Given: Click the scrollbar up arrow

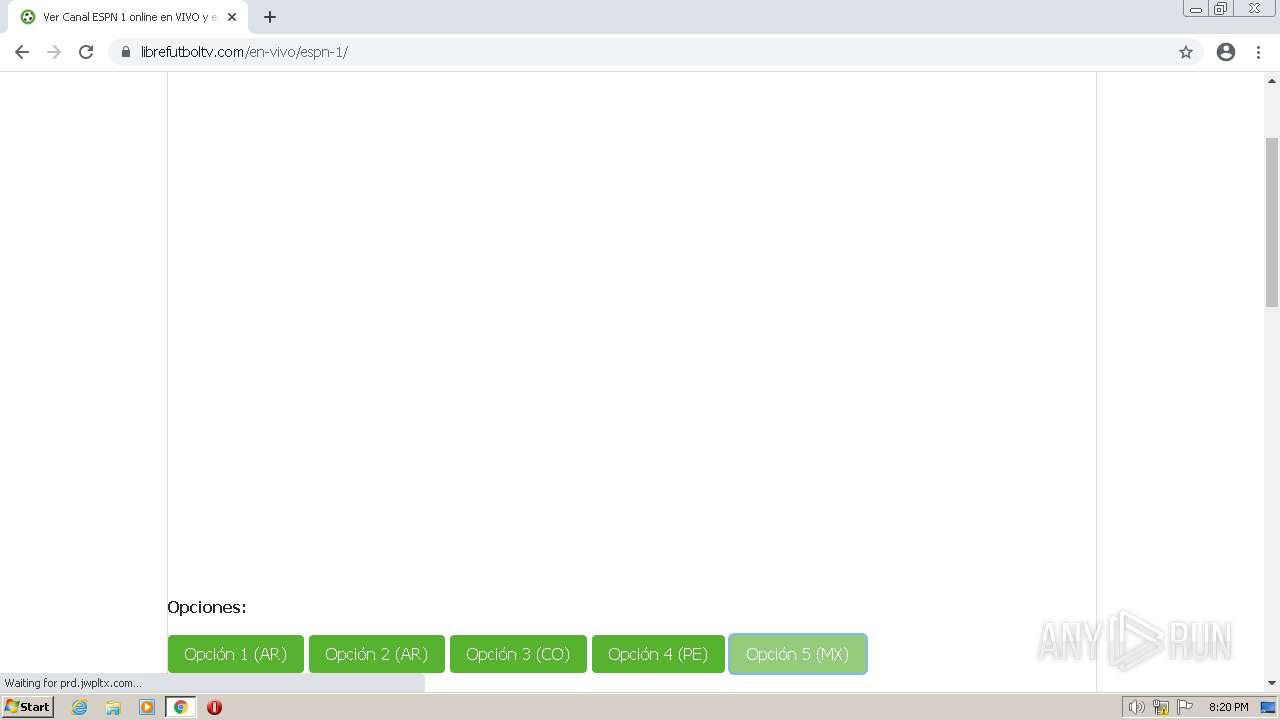Looking at the screenshot, I should (1272, 80).
